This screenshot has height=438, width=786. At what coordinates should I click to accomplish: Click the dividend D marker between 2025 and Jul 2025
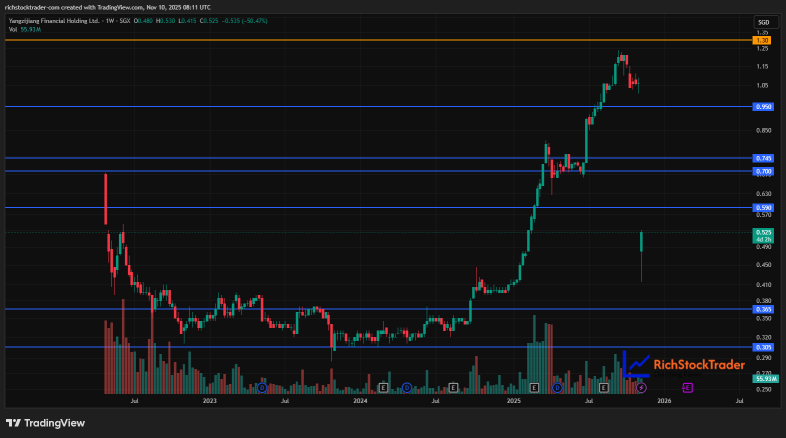point(557,387)
